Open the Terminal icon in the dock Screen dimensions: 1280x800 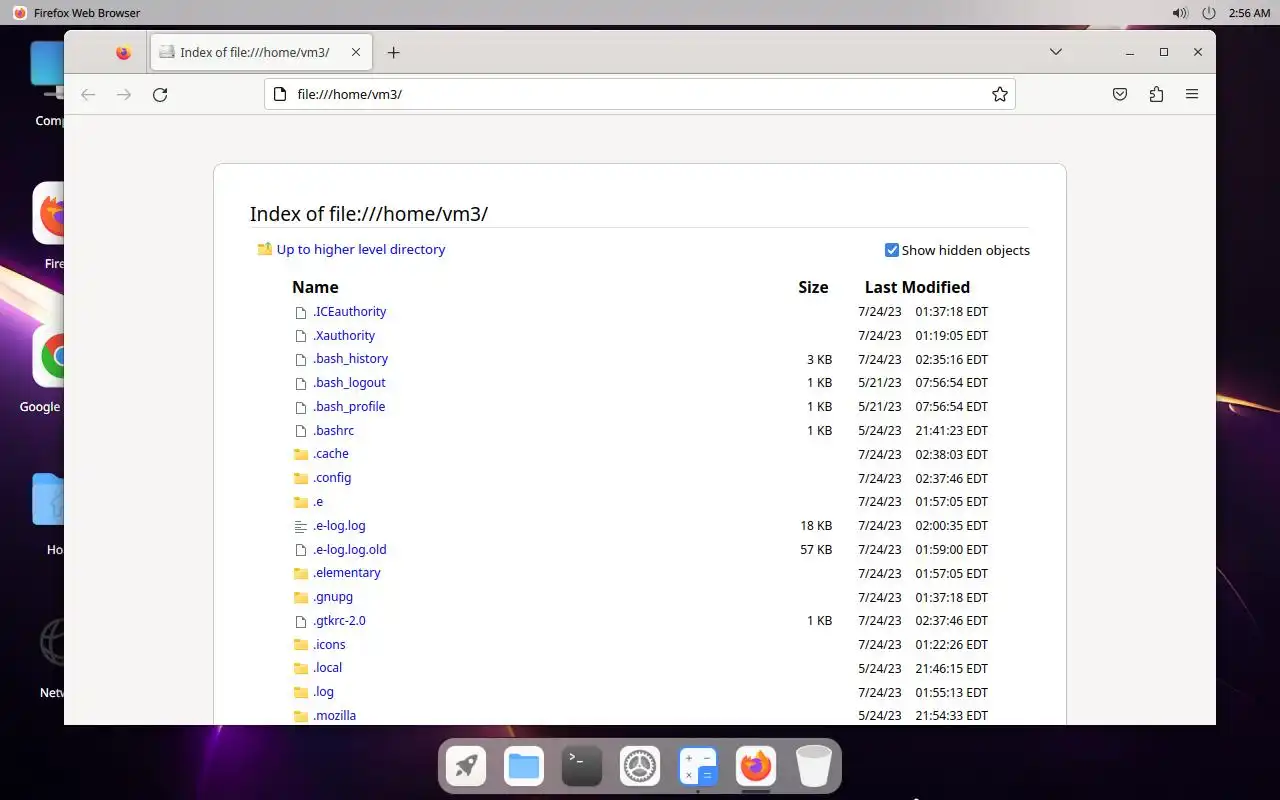pyautogui.click(x=582, y=767)
